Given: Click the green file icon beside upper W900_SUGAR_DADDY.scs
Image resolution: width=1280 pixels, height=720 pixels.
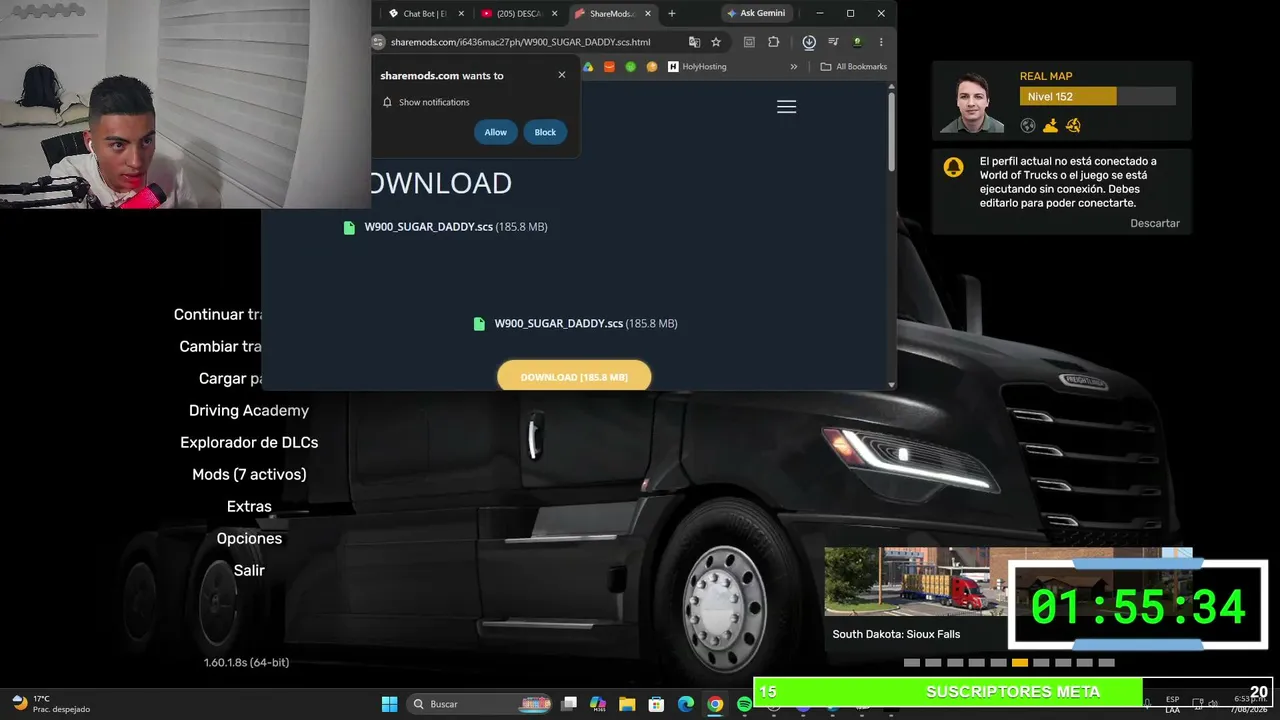Looking at the screenshot, I should (x=349, y=227).
